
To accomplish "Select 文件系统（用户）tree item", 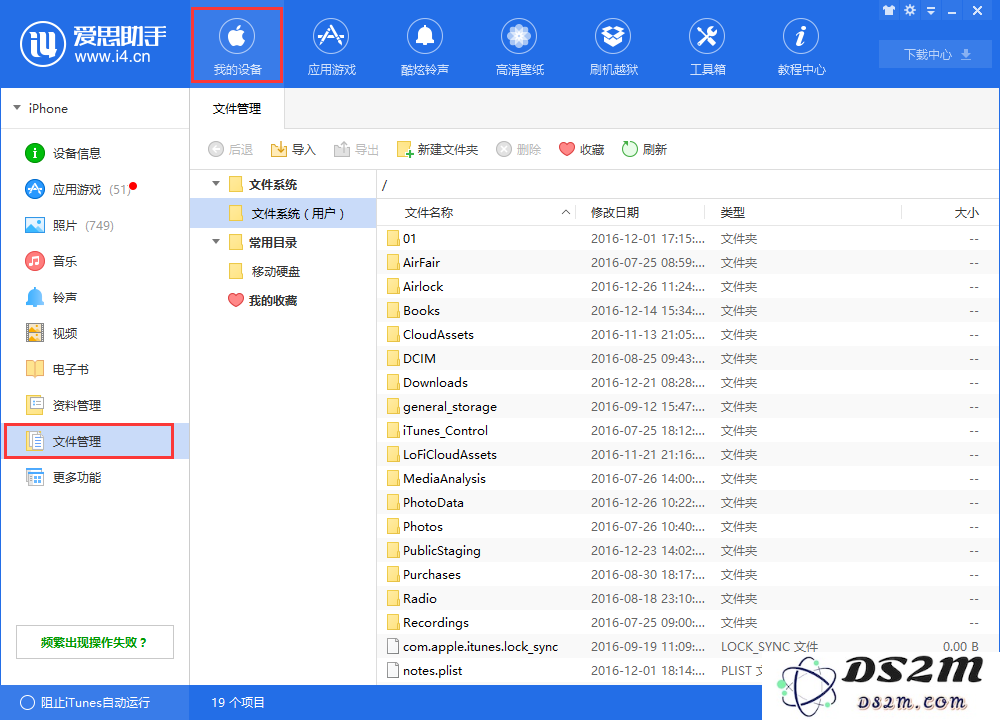I will 283,213.
